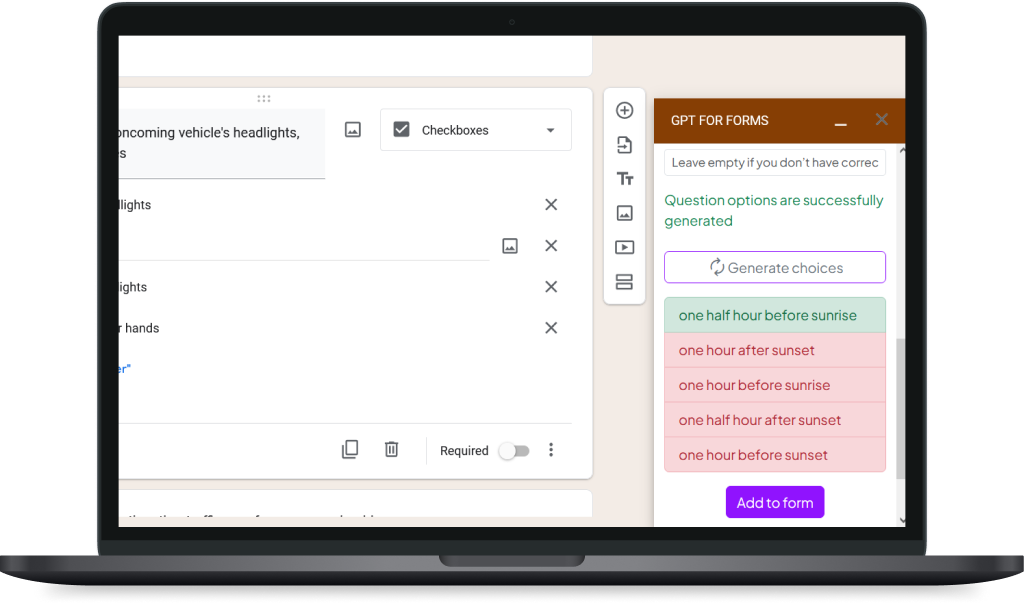Select 'one hour before sunrise' choice
This screenshot has width=1024, height=605.
(775, 385)
